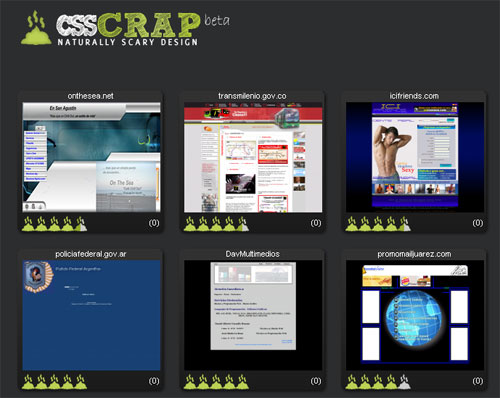Image resolution: width=500 pixels, height=398 pixels.
Task: Rate onthesea.net three piles
Action: (x=54, y=224)
